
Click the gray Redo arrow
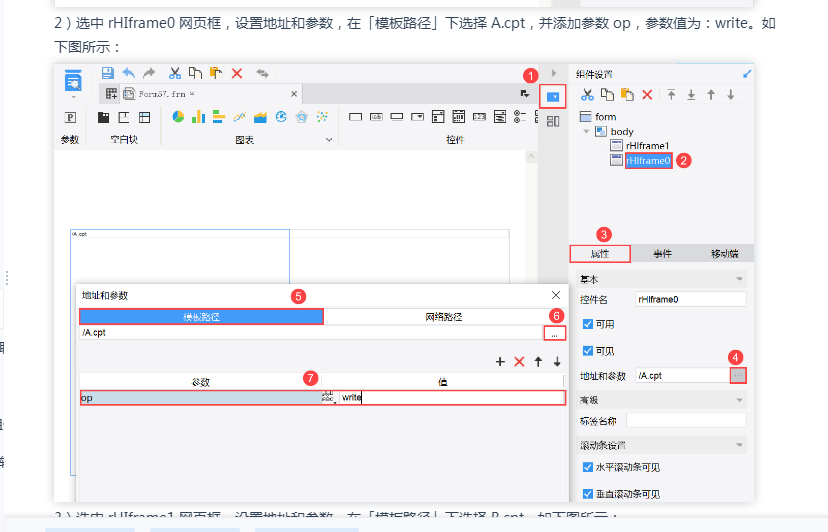(149, 73)
